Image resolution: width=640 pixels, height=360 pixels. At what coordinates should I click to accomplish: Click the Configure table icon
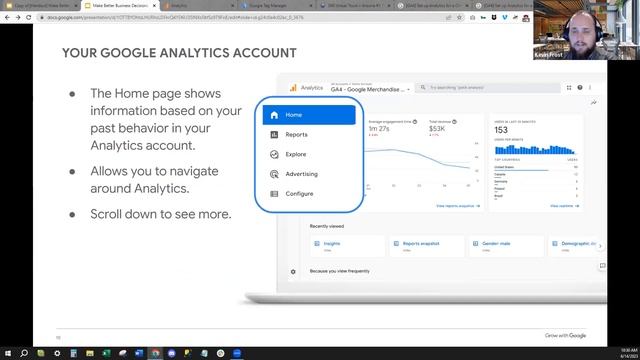point(274,194)
